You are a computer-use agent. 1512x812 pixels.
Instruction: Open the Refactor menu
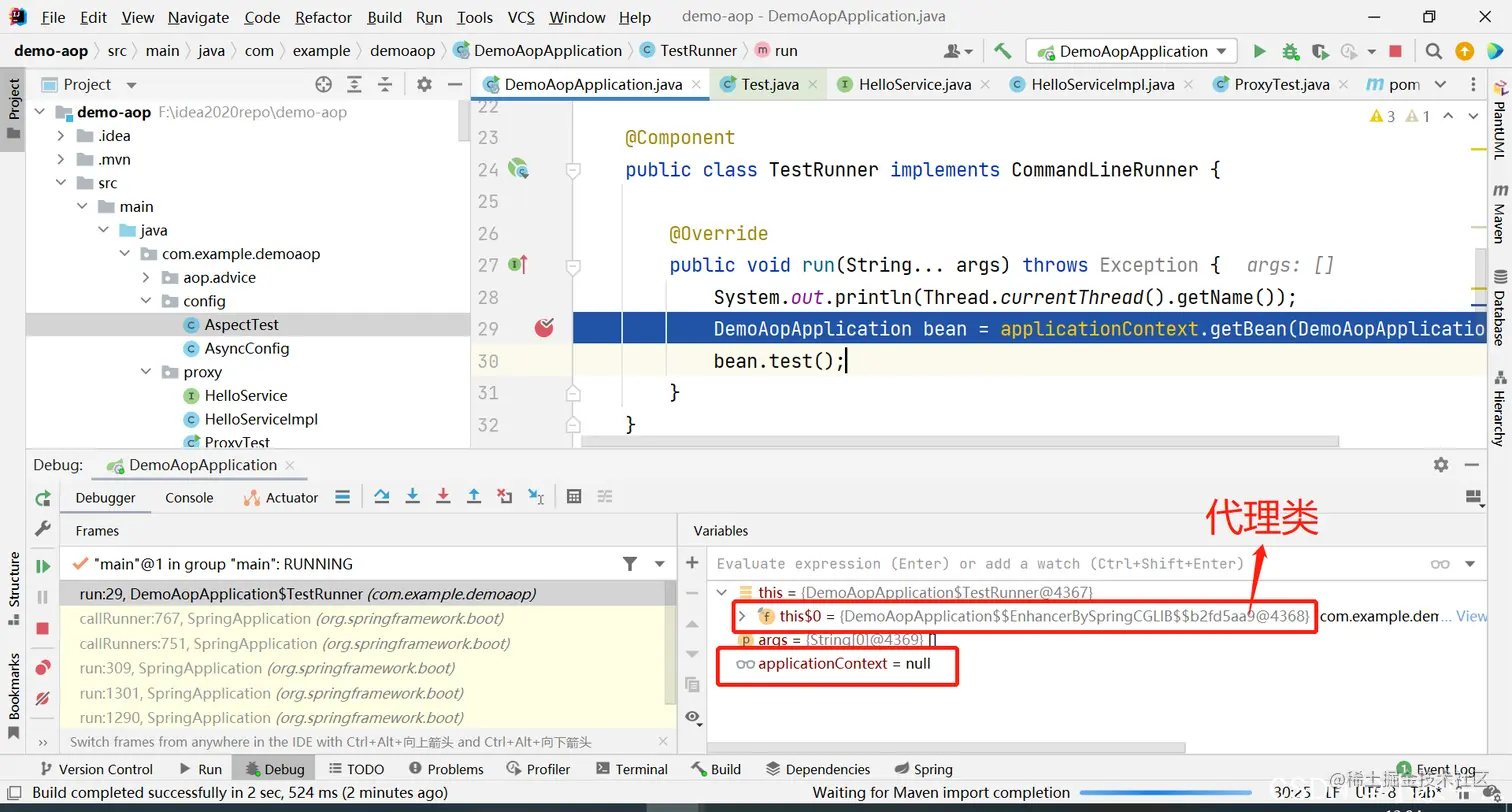click(323, 17)
